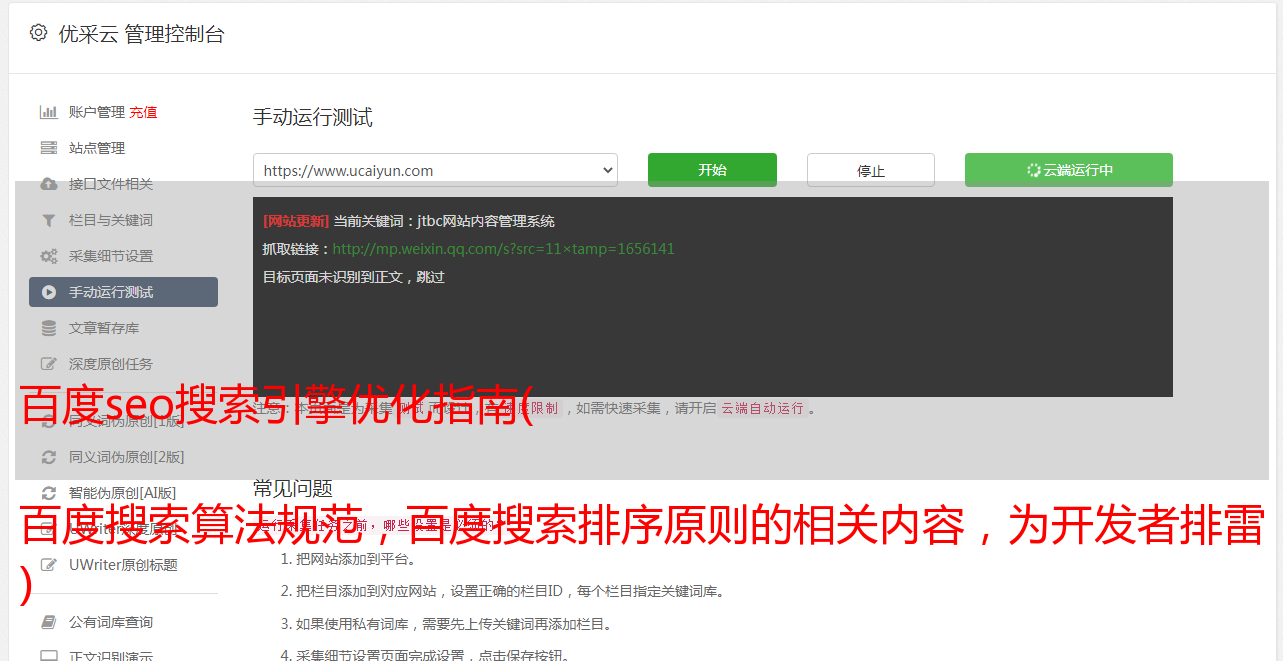The height and width of the screenshot is (661, 1283).
Task: Click the edit icon for UWriter原创标题
Action: click(x=48, y=564)
